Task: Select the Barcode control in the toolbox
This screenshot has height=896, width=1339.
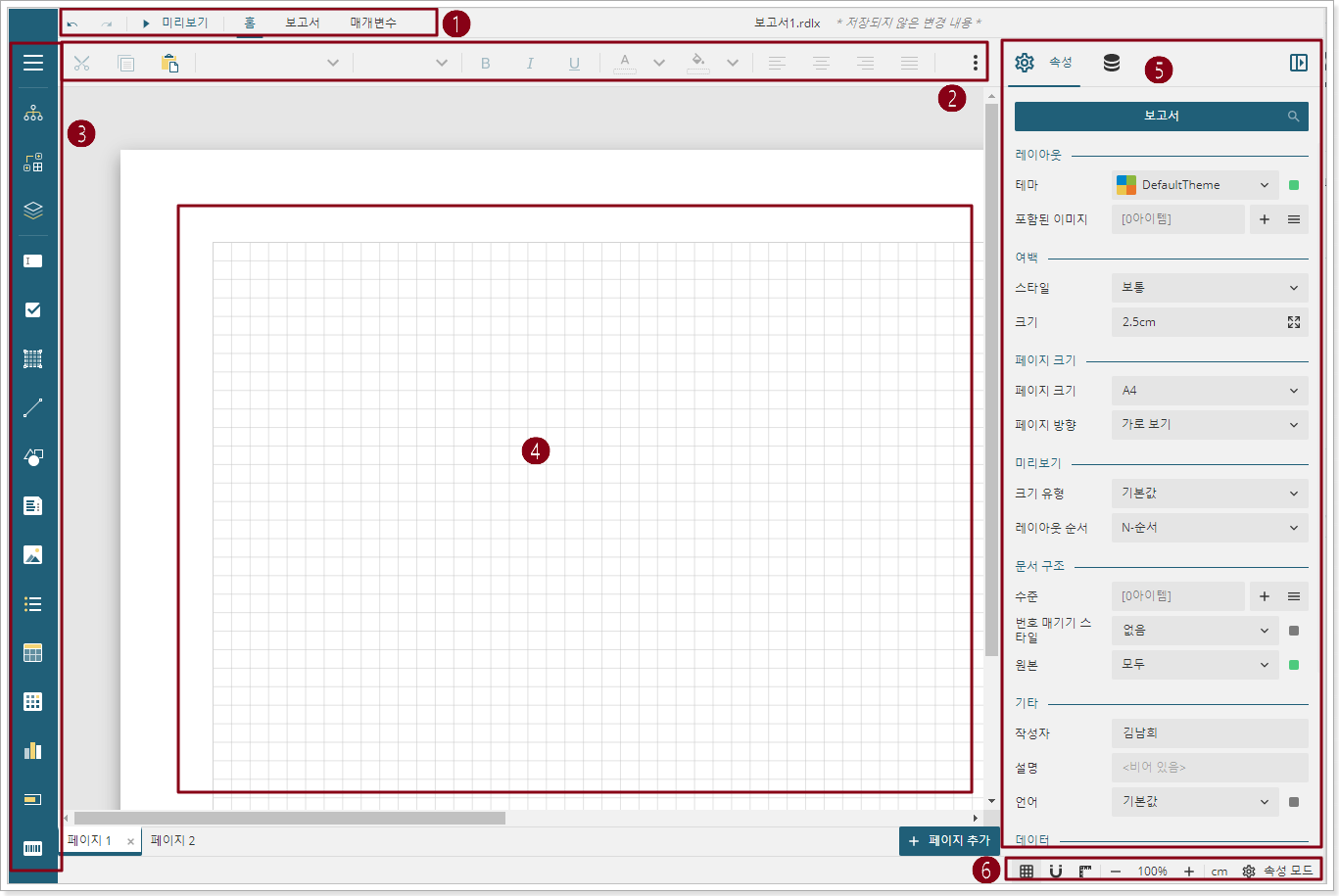Action: point(33,848)
